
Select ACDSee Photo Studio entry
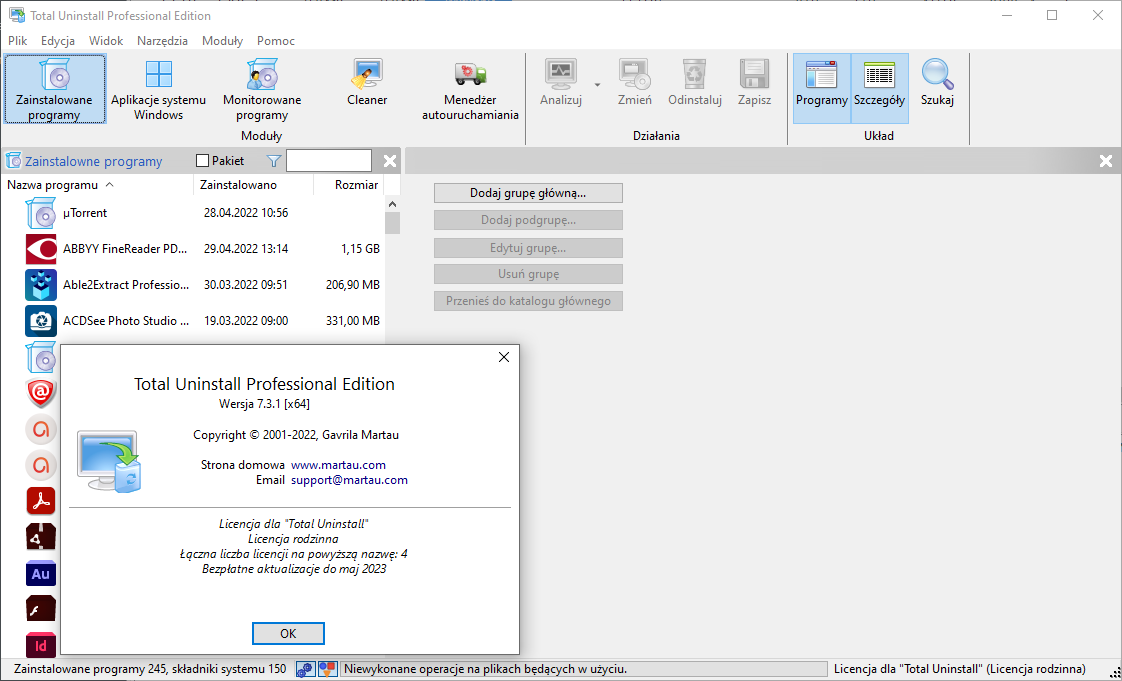(x=193, y=320)
